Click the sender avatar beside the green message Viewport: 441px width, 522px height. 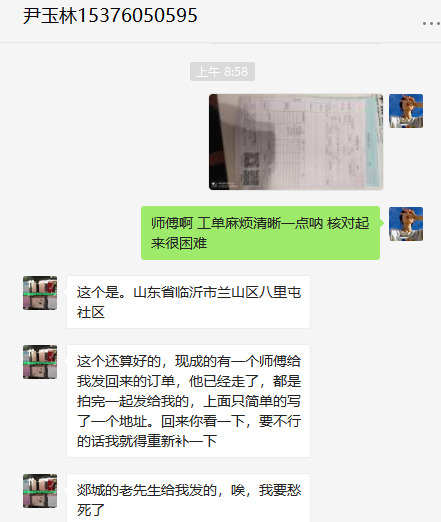[406, 224]
